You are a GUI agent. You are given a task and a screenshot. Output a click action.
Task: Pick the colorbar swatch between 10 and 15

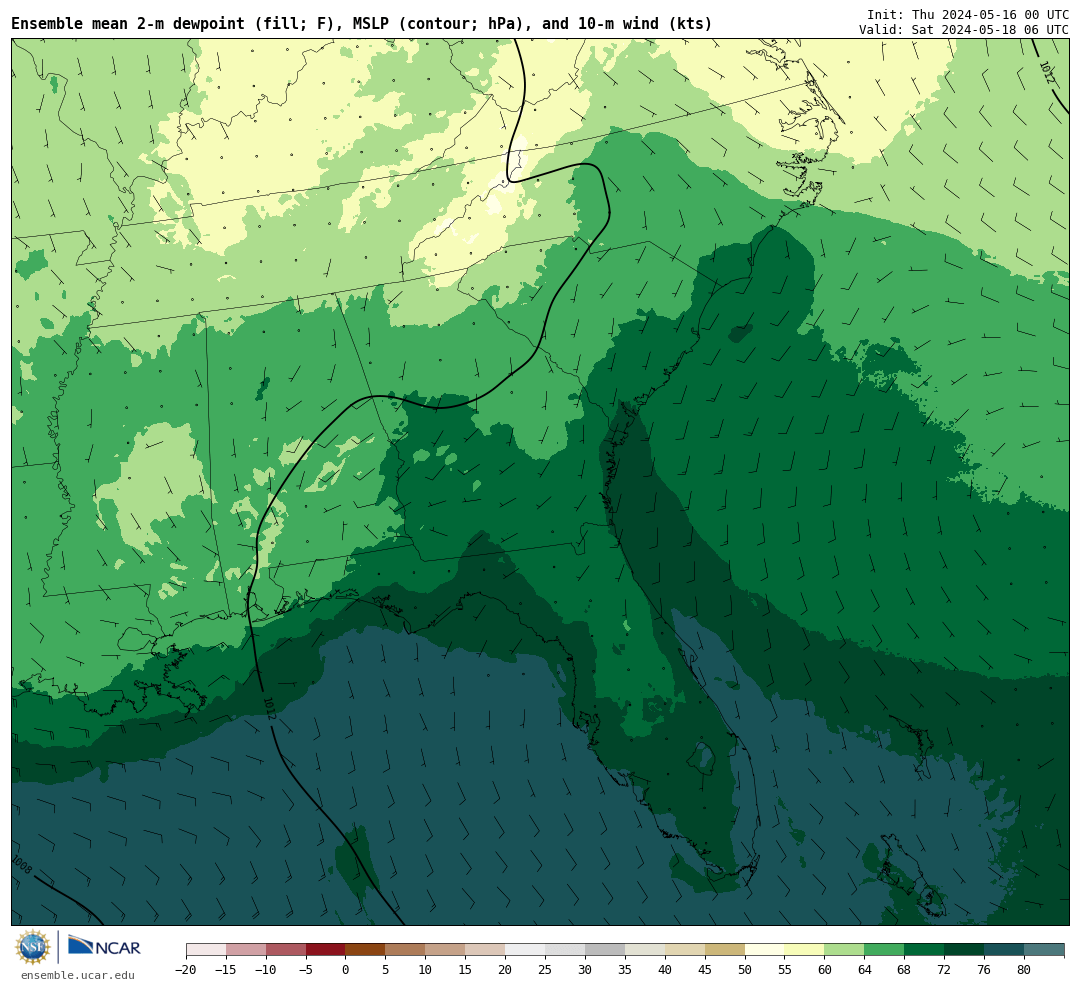click(x=446, y=950)
